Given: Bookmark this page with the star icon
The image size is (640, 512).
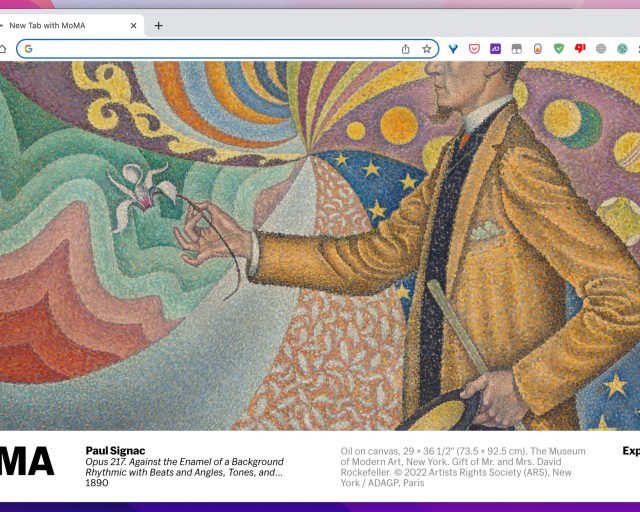Looking at the screenshot, I should tap(427, 49).
